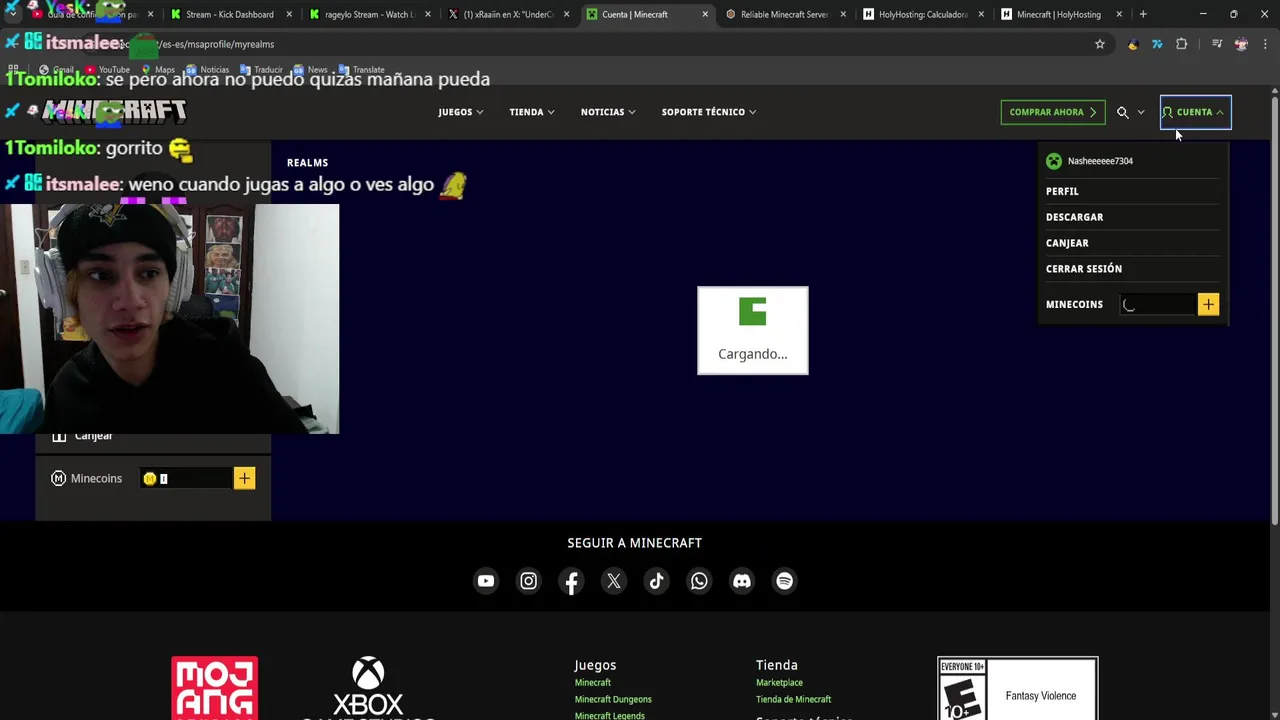Select Perfil in account menu

[1062, 191]
